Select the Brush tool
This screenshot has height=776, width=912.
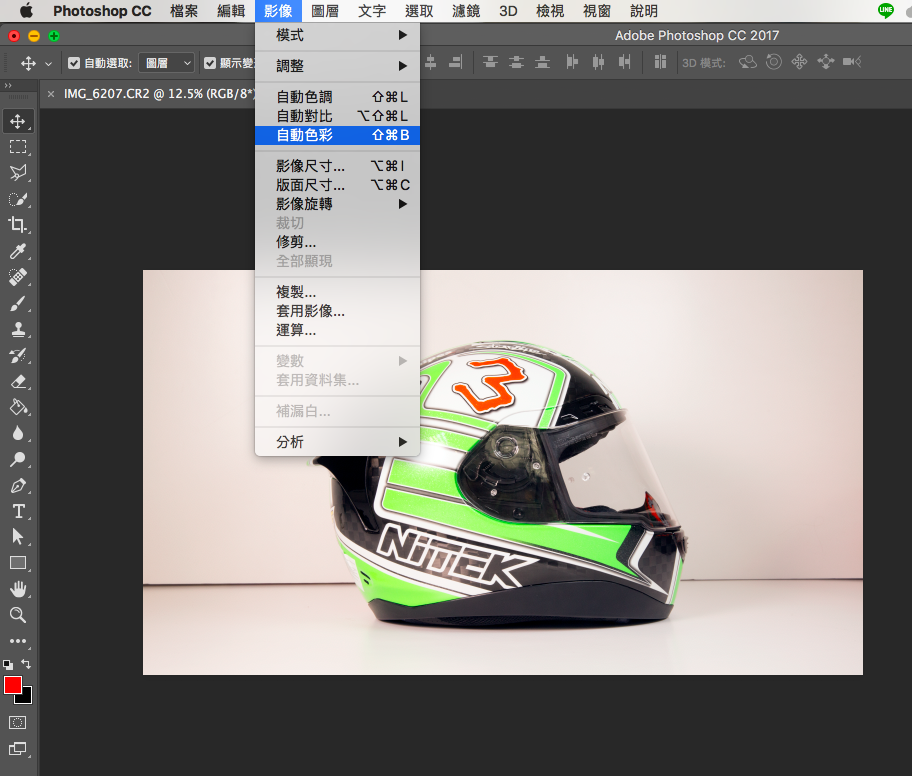(17, 303)
